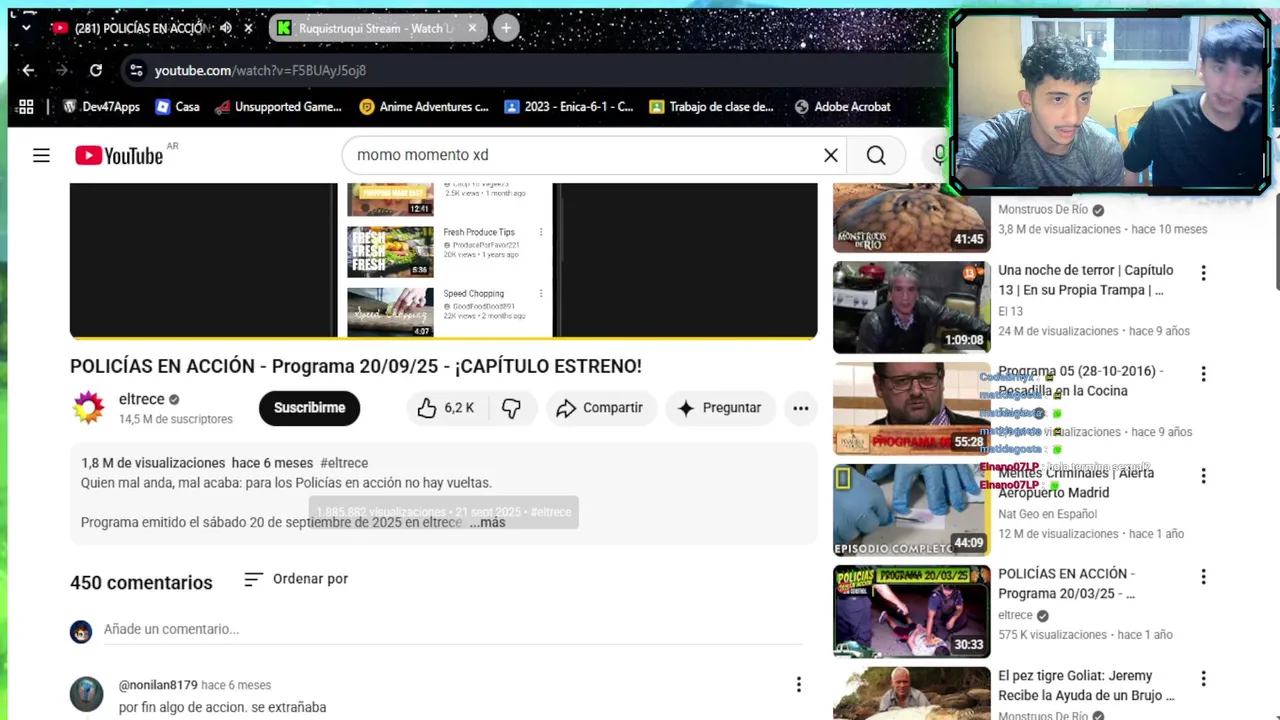The image size is (1280, 720).
Task: Focus the Añade un comentario field
Action: [453, 629]
